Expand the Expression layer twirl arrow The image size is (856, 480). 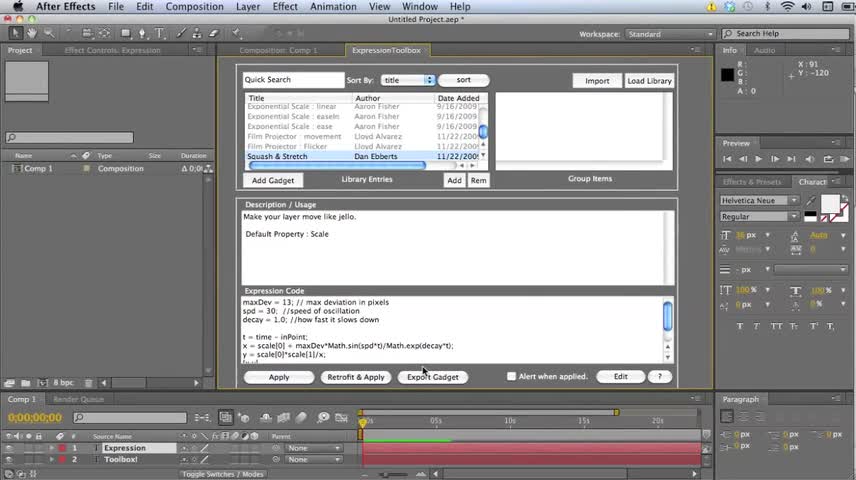(52, 448)
